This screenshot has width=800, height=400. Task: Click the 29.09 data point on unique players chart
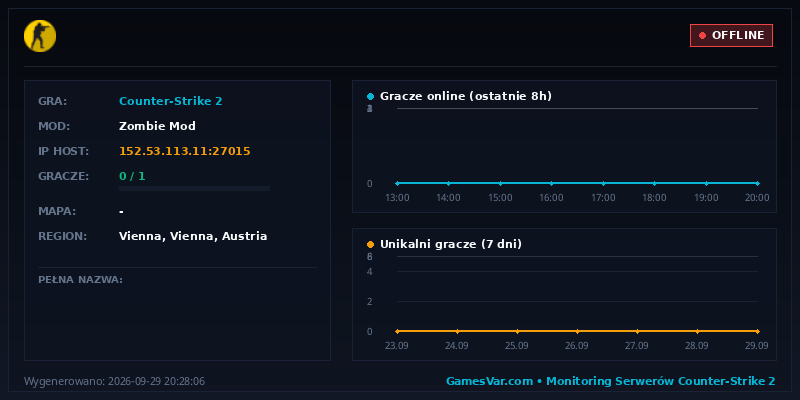click(758, 331)
